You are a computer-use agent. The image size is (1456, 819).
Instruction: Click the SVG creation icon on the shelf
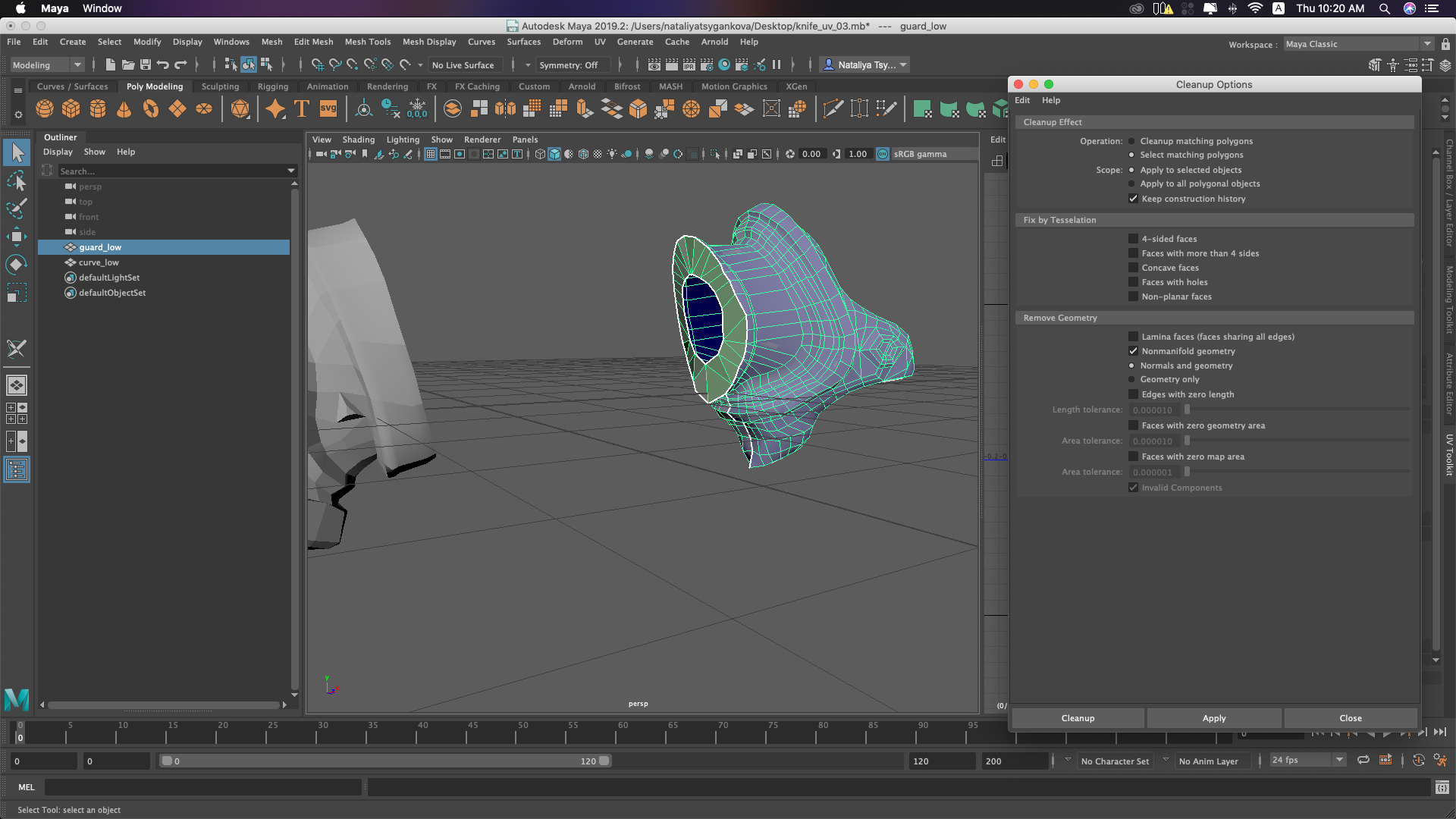tap(328, 108)
